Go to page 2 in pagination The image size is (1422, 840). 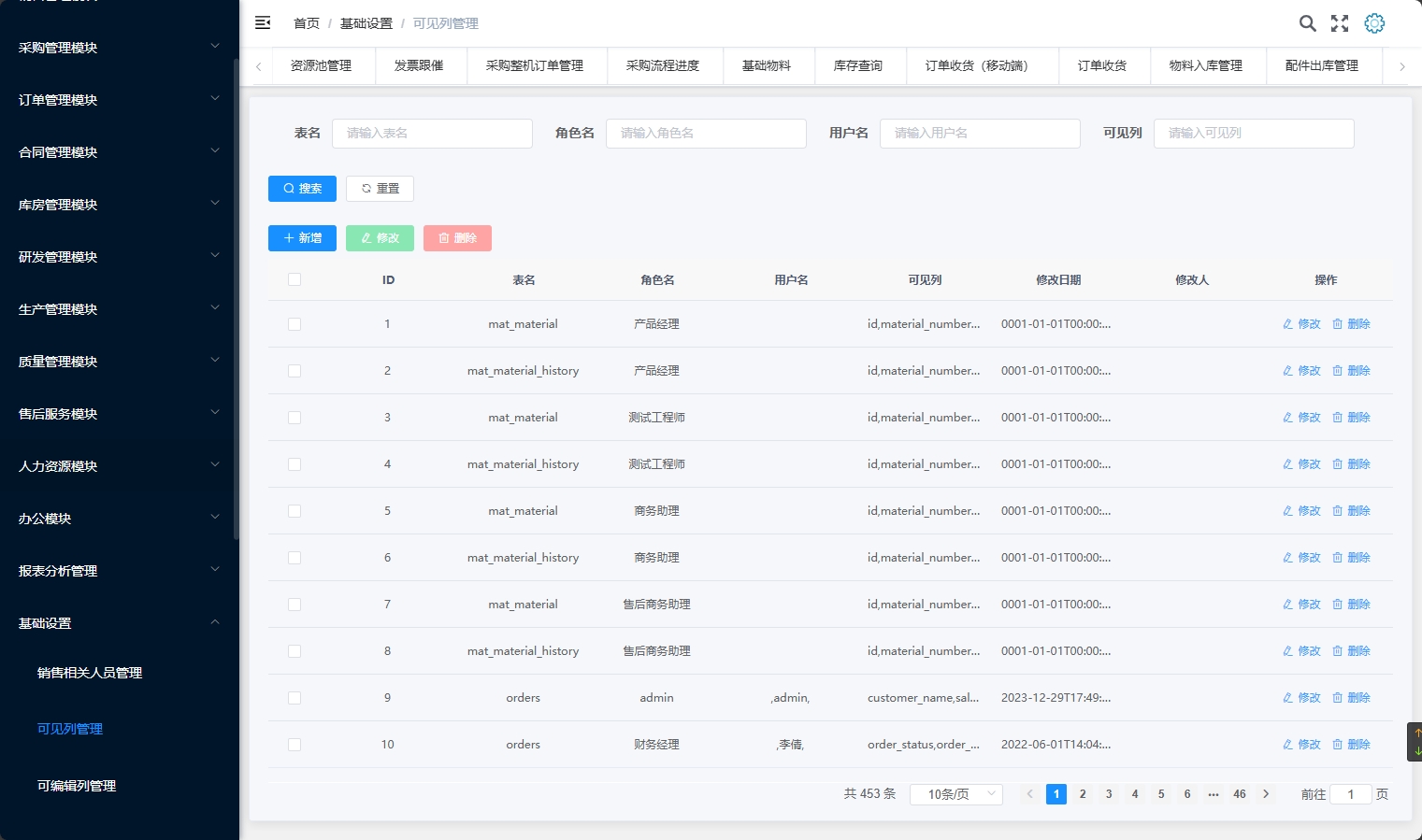[x=1083, y=794]
